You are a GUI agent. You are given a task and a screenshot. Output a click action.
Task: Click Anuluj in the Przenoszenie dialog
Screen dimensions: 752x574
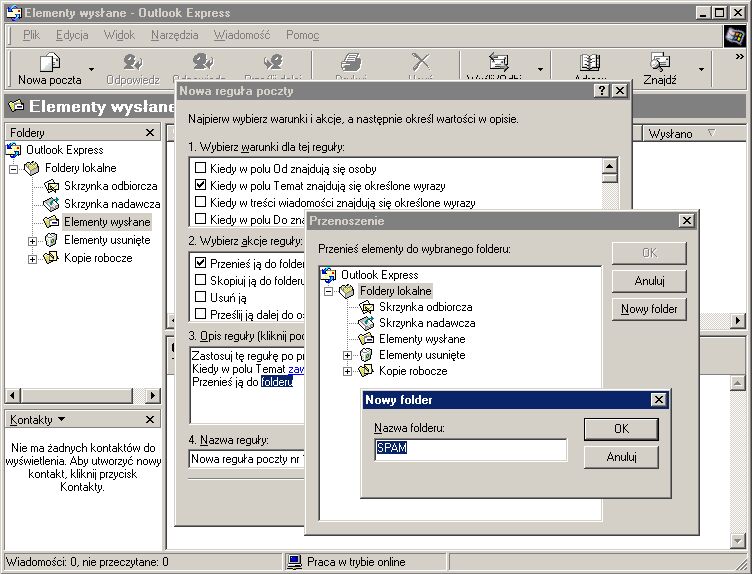pyautogui.click(x=649, y=281)
